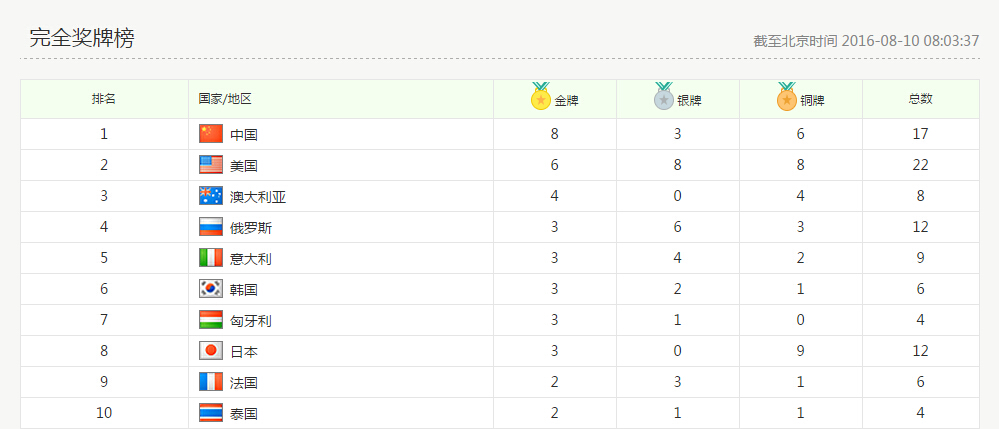
Task: Click the gold medal icon in header
Action: coord(541,97)
